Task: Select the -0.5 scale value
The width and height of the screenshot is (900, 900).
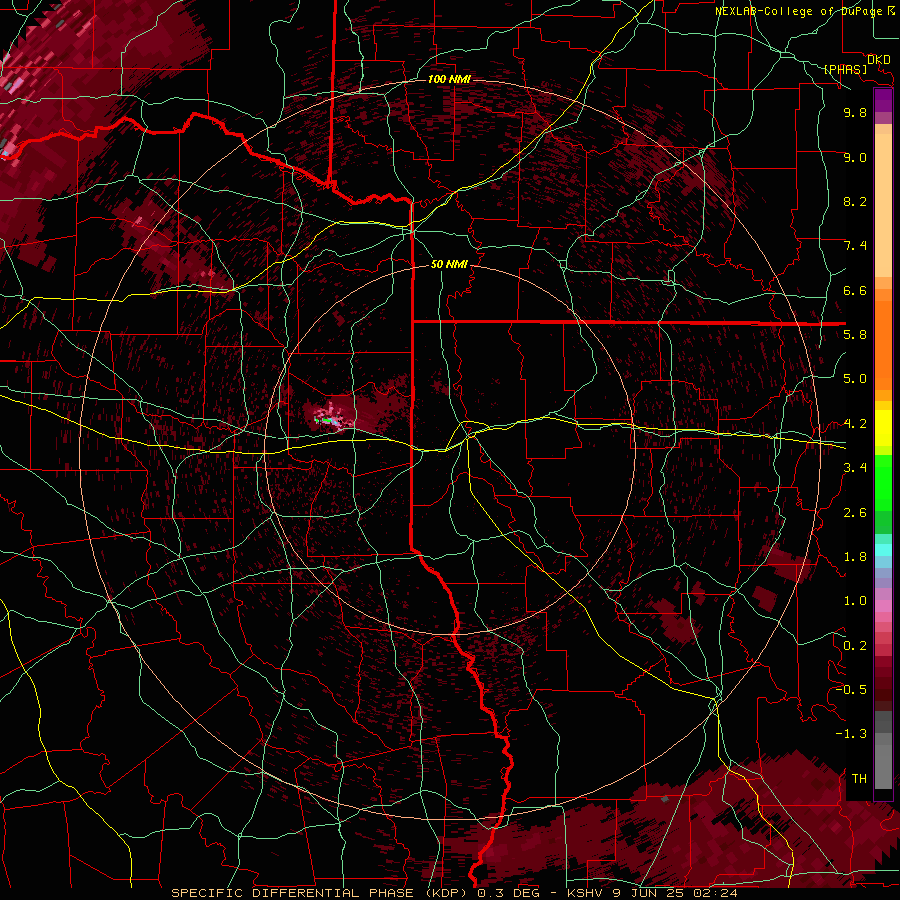Action: 851,690
